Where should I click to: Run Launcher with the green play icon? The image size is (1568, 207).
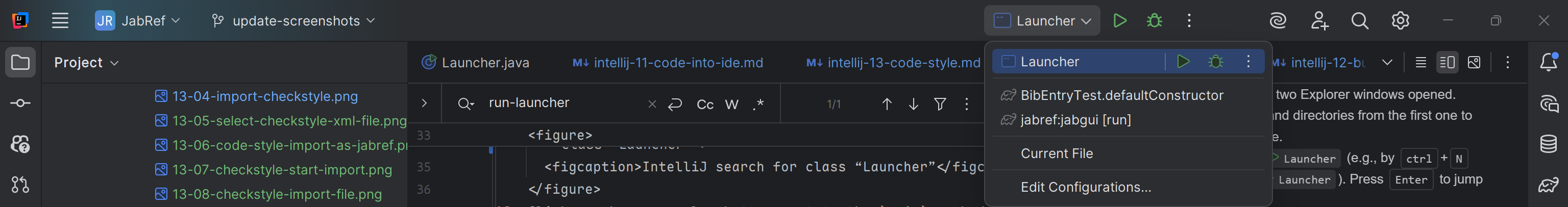(1119, 21)
